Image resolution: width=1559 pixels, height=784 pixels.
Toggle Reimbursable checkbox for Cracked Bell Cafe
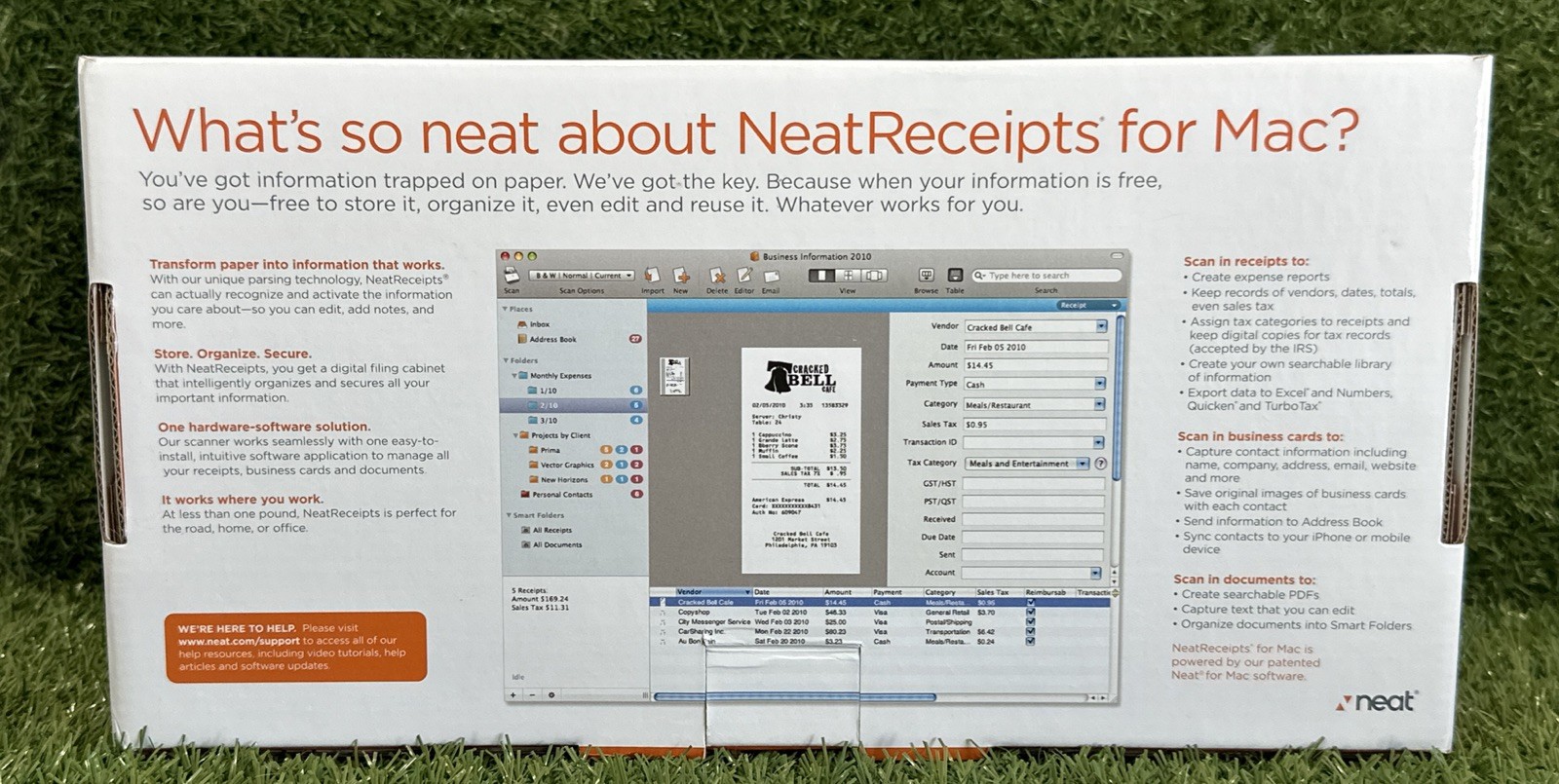click(1031, 603)
